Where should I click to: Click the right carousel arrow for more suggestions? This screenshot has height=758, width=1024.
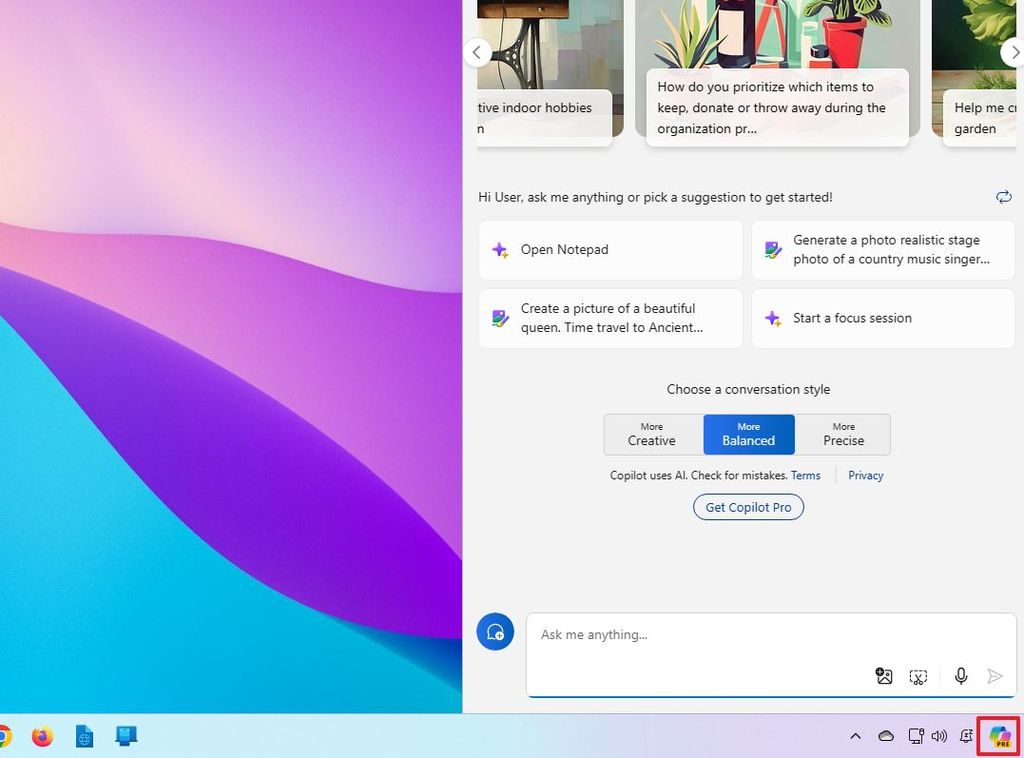coord(1013,52)
